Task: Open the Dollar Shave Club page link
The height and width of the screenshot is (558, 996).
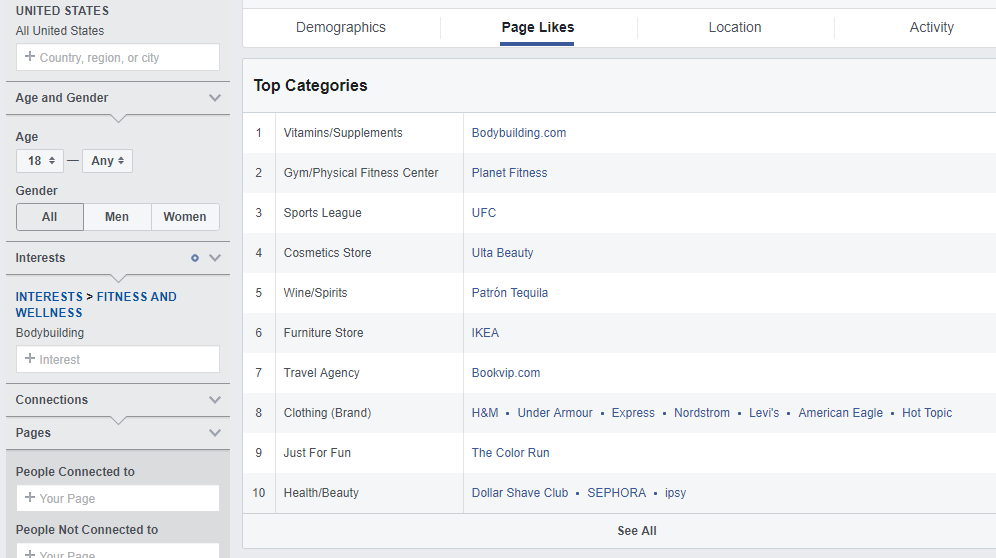Action: point(520,493)
